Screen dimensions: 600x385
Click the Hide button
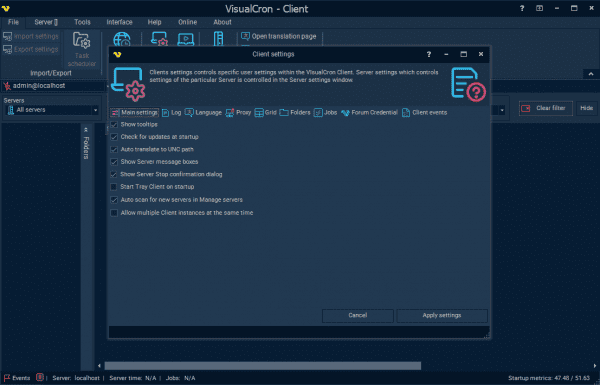[x=586, y=108]
